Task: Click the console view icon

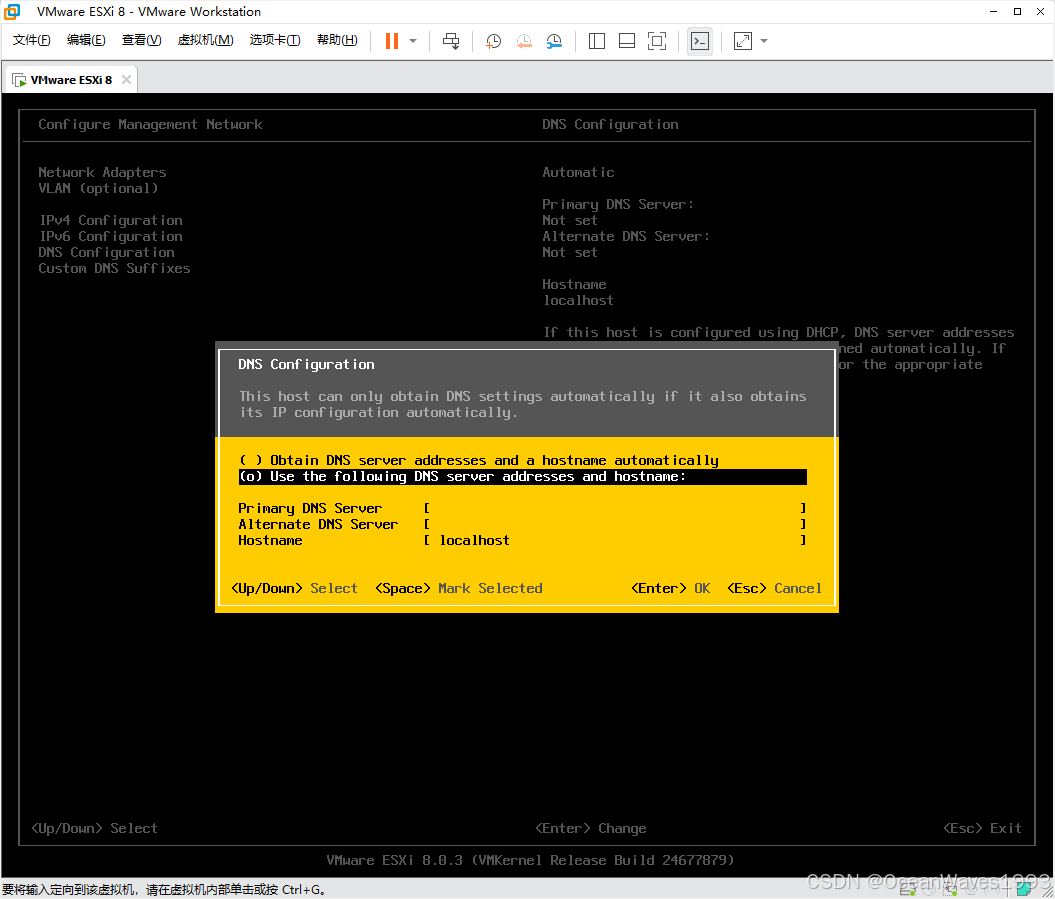Action: (700, 41)
